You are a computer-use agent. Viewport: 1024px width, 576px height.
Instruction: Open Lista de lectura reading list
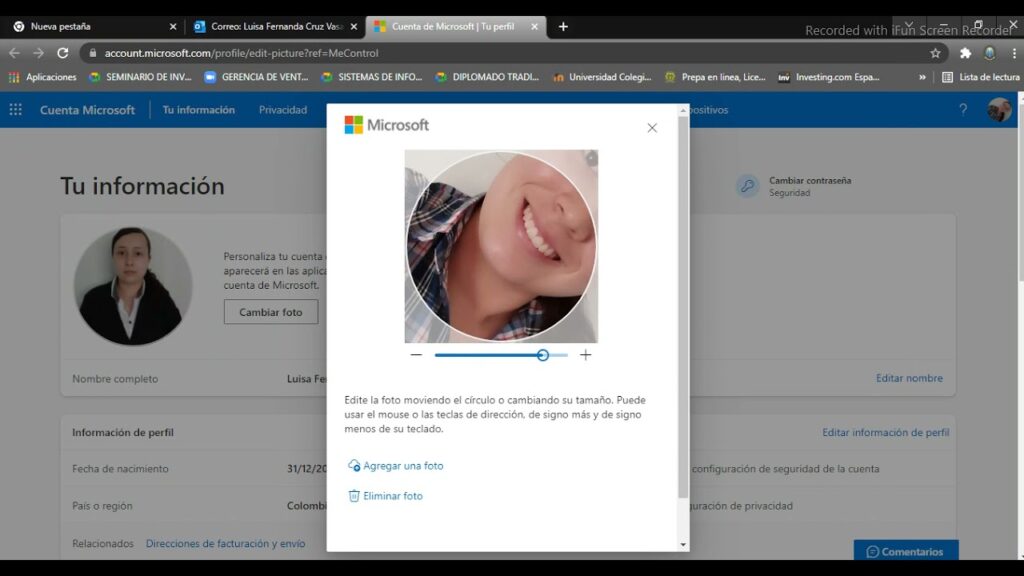(980, 77)
